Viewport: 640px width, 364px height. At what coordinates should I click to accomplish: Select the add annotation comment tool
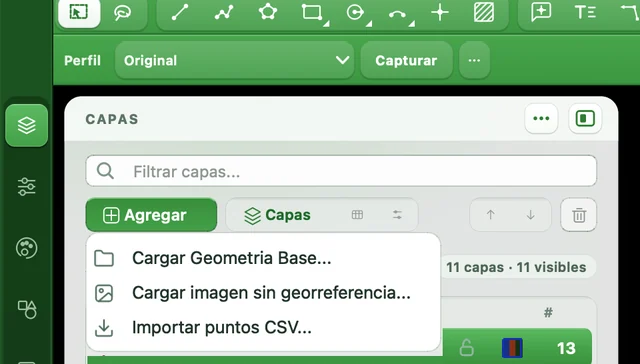pyautogui.click(x=541, y=13)
